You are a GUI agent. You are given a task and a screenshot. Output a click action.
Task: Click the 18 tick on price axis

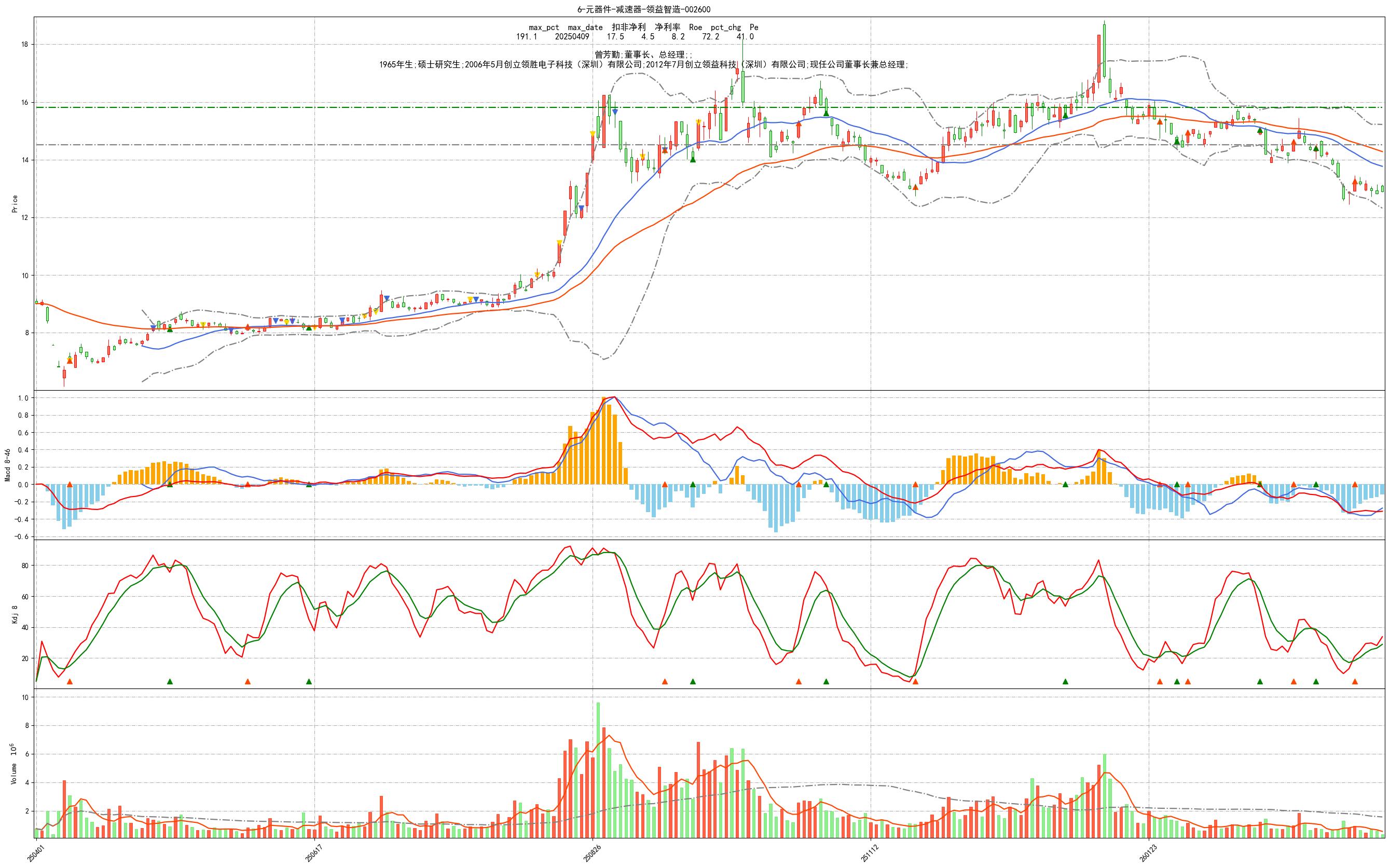pos(25,45)
